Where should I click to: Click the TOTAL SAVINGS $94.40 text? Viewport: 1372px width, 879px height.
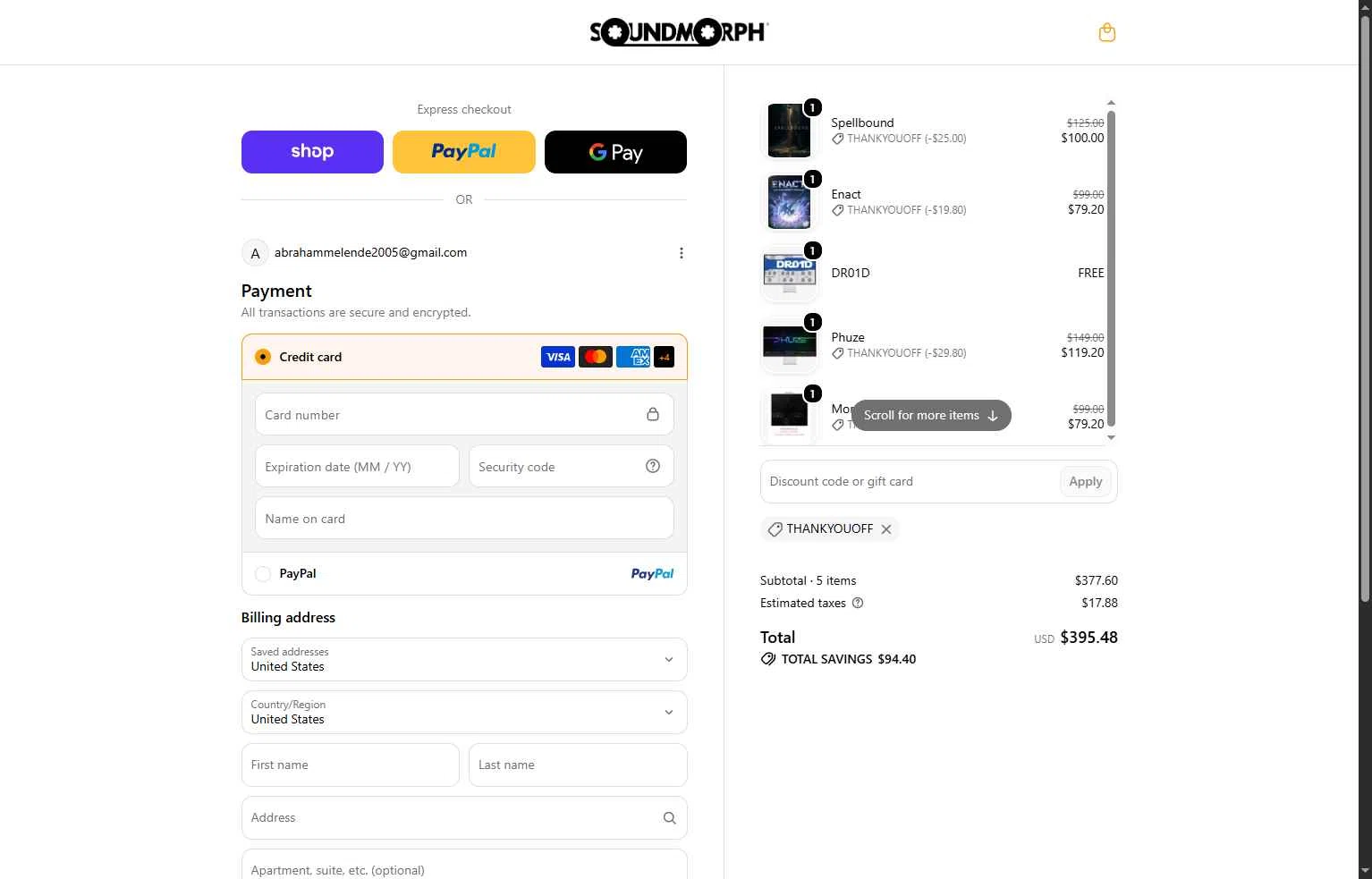tap(849, 659)
